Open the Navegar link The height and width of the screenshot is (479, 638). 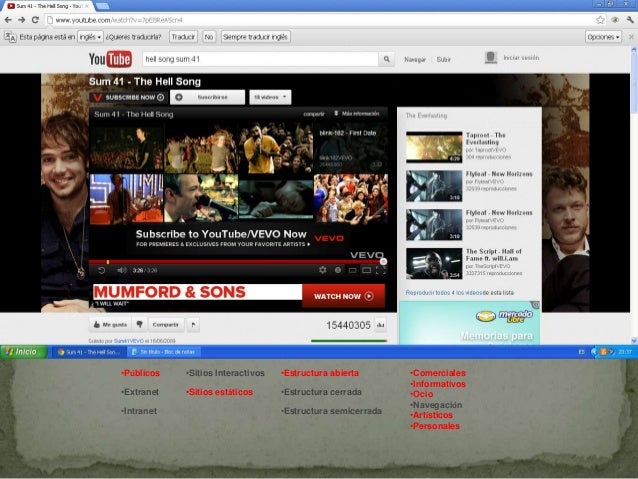(x=415, y=59)
